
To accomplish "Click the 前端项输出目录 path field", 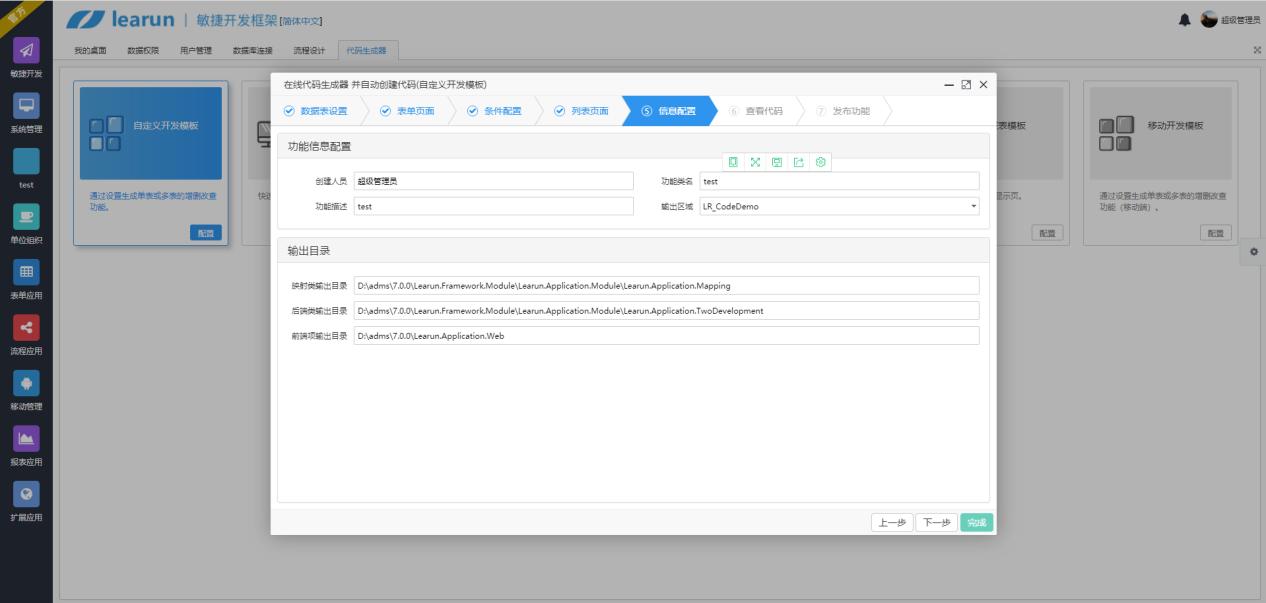I will pyautogui.click(x=666, y=336).
